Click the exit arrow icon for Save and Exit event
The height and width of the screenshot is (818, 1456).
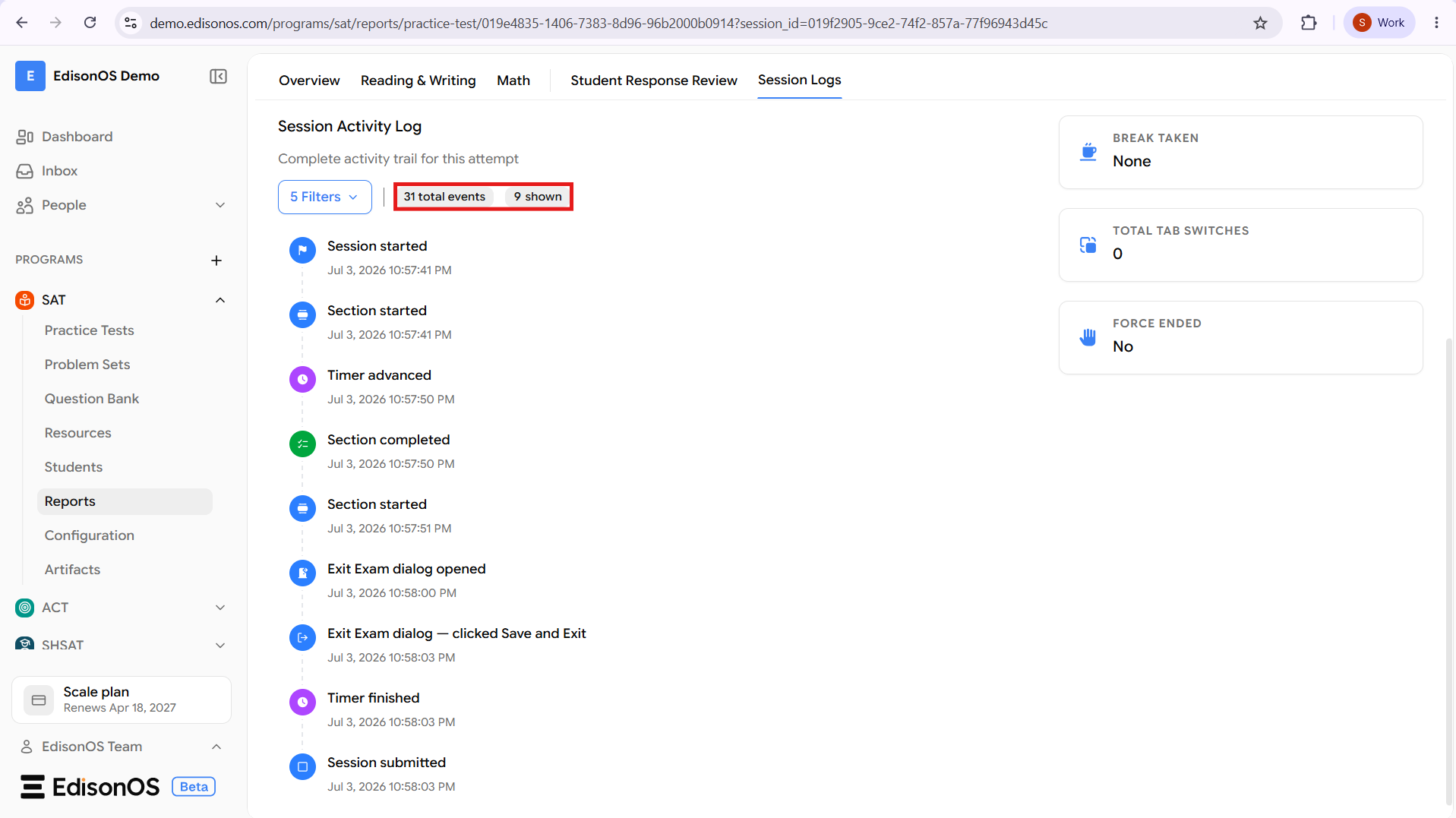click(x=302, y=637)
